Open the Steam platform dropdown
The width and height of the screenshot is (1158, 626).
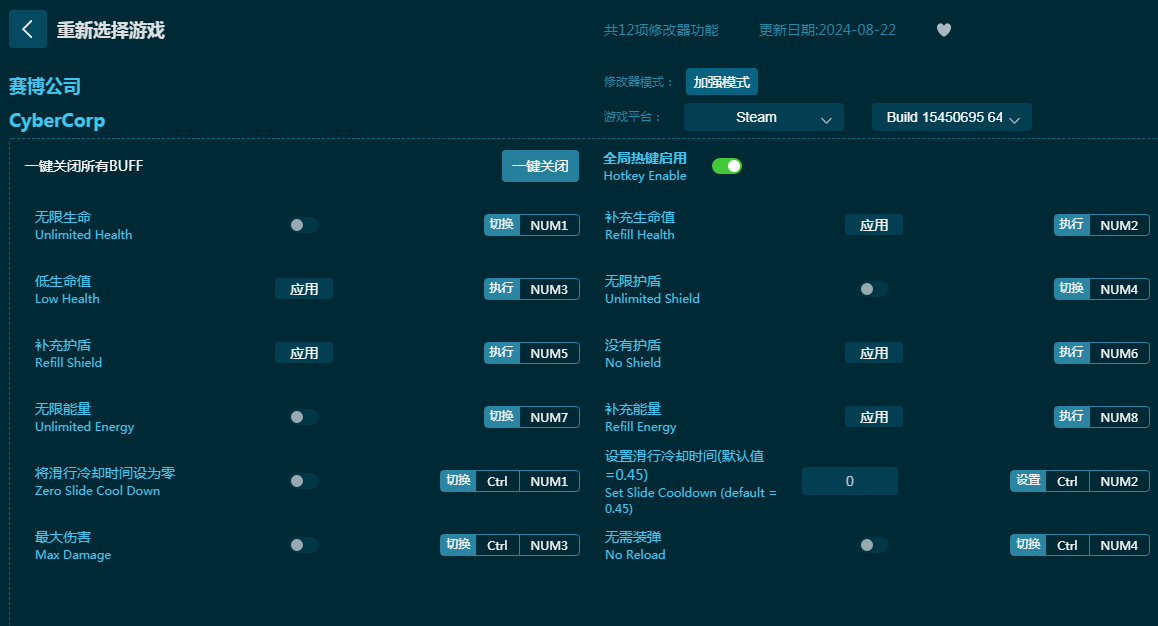click(x=763, y=117)
